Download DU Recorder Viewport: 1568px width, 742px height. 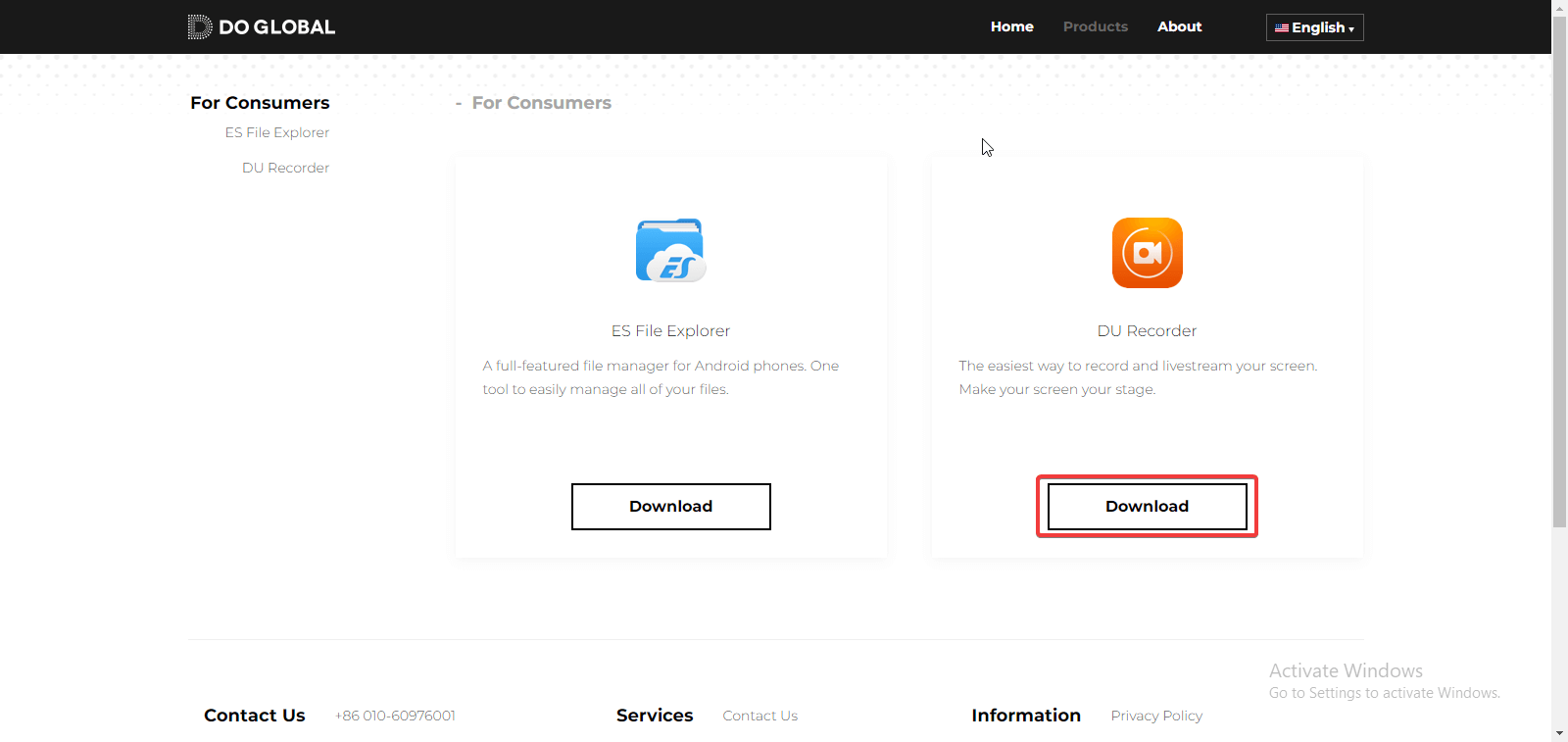pos(1147,507)
